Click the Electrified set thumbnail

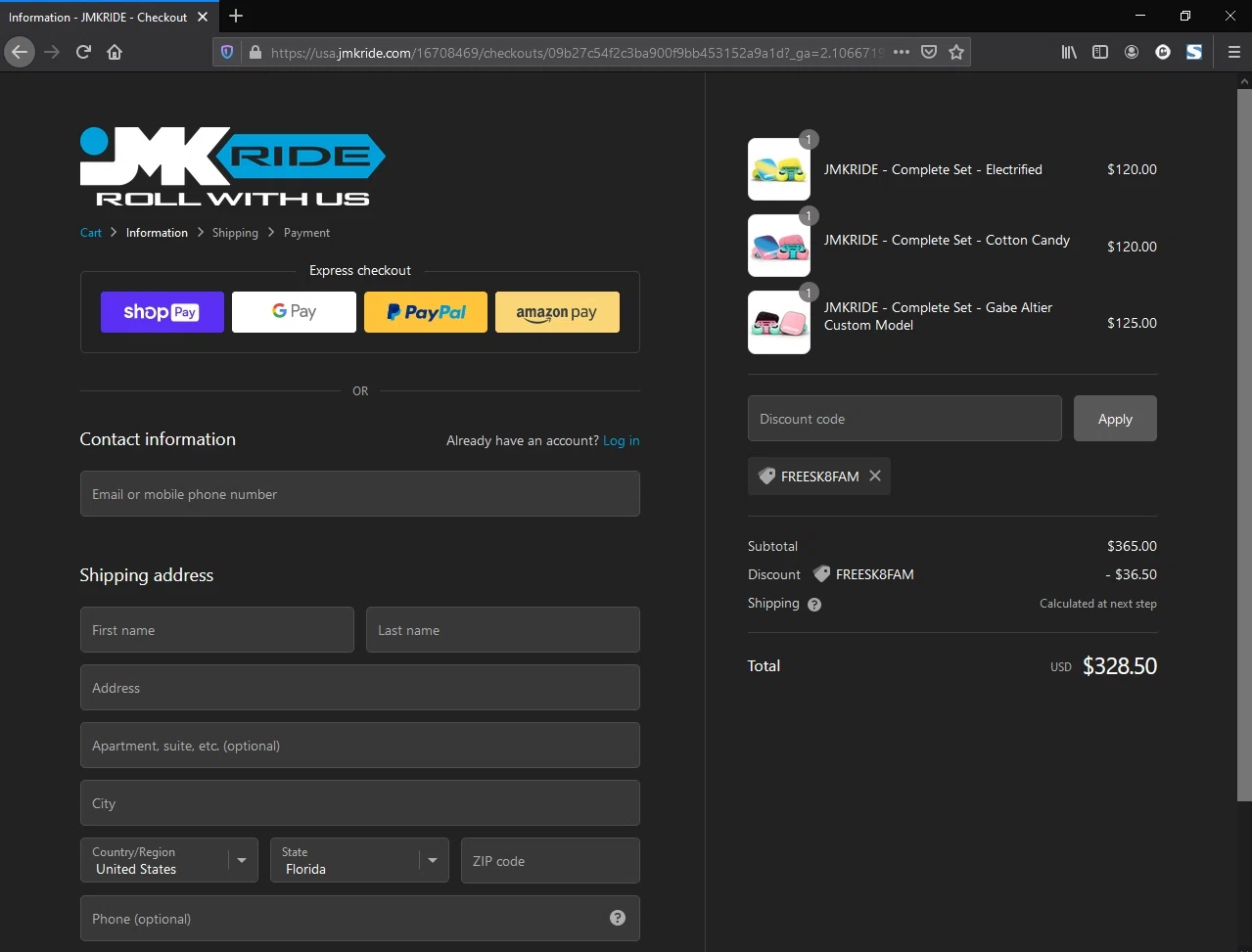779,169
